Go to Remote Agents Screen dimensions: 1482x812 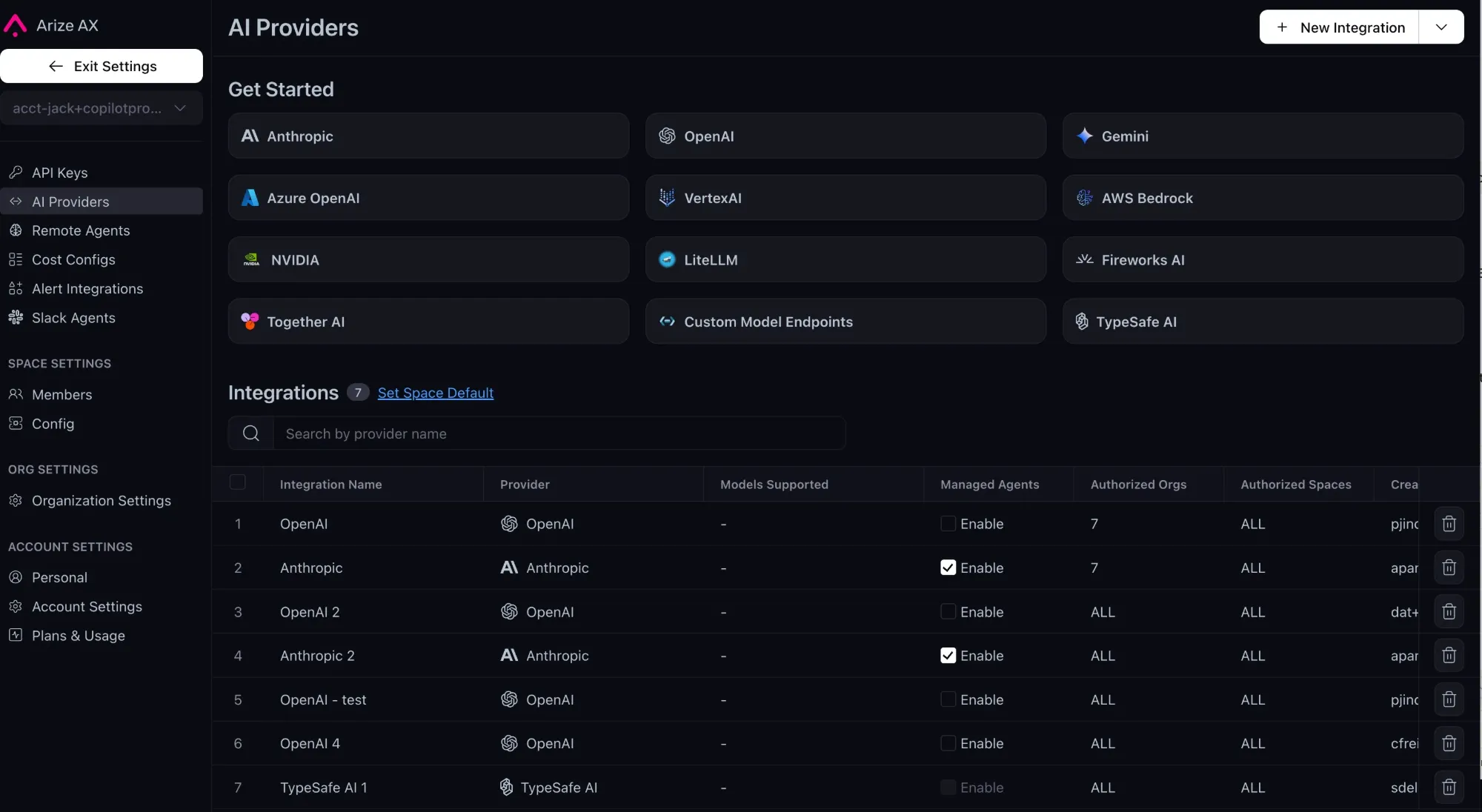[102, 230]
